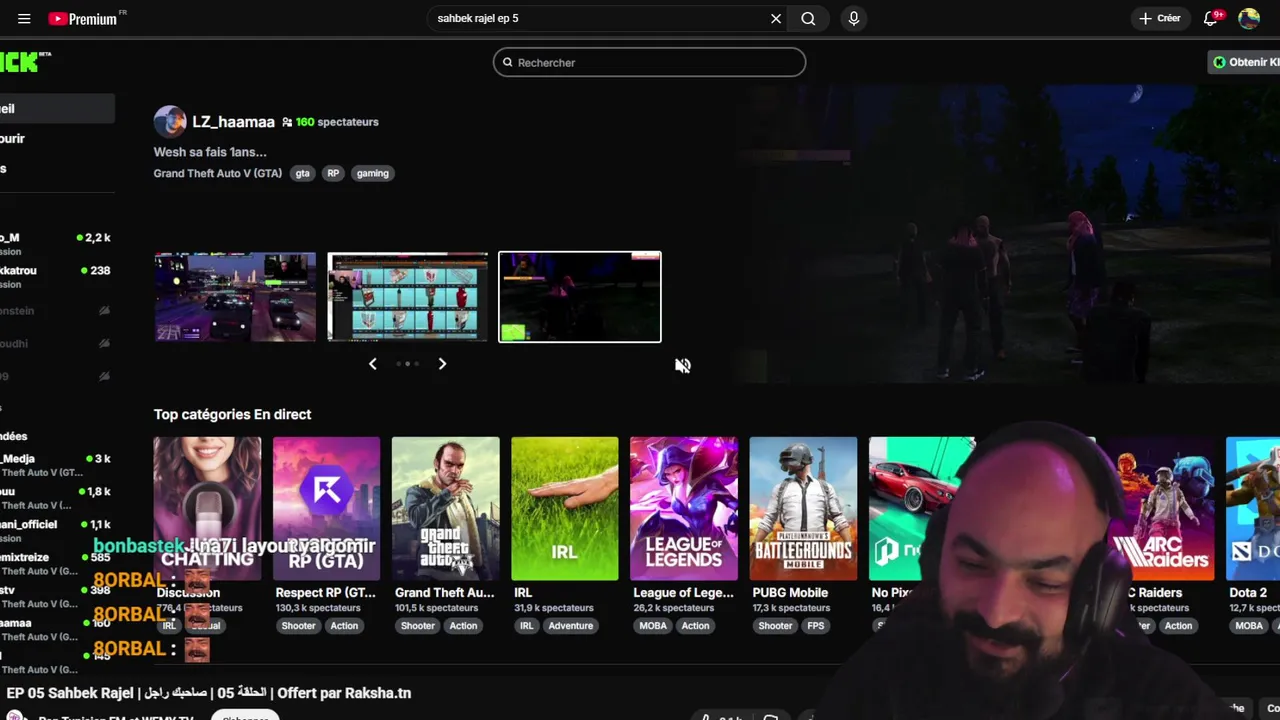
Task: Click Action tag under Grand Theft Auto
Action: point(463,626)
